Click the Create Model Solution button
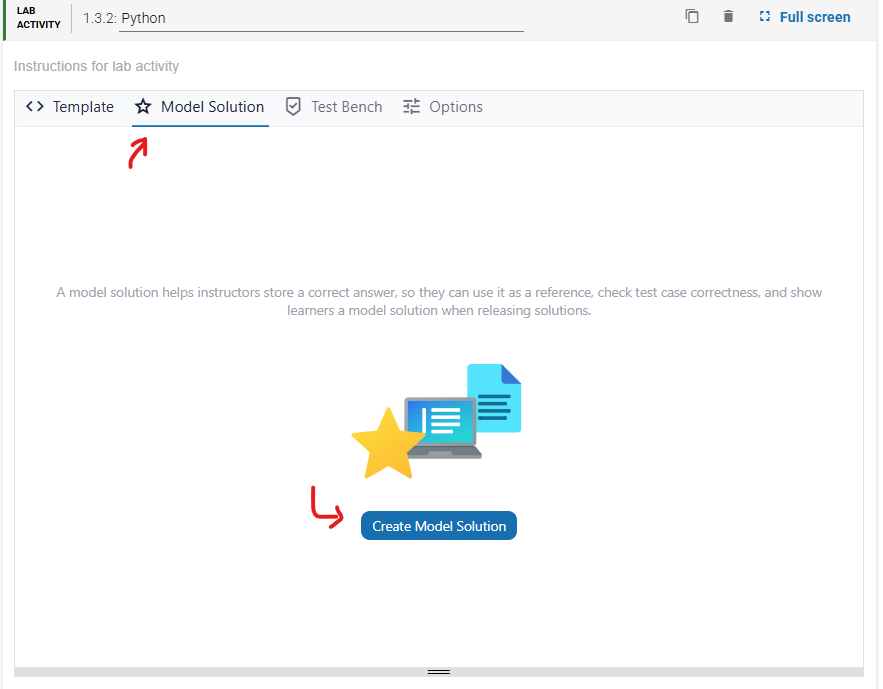Screen dimensions: 883x689 (x=439, y=526)
